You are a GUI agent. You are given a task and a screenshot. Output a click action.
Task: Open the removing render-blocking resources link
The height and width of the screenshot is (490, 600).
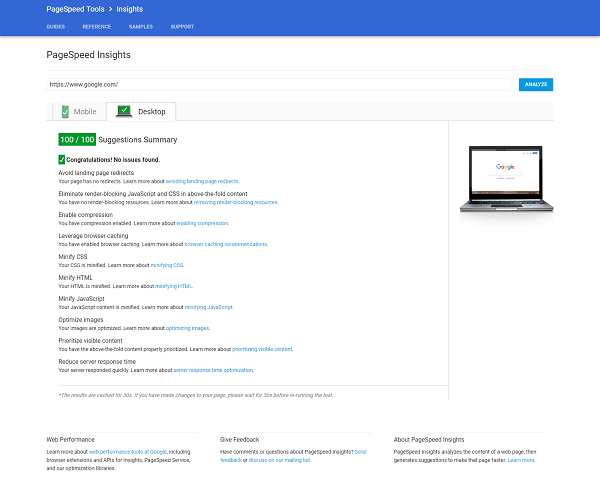pyautogui.click(x=236, y=202)
